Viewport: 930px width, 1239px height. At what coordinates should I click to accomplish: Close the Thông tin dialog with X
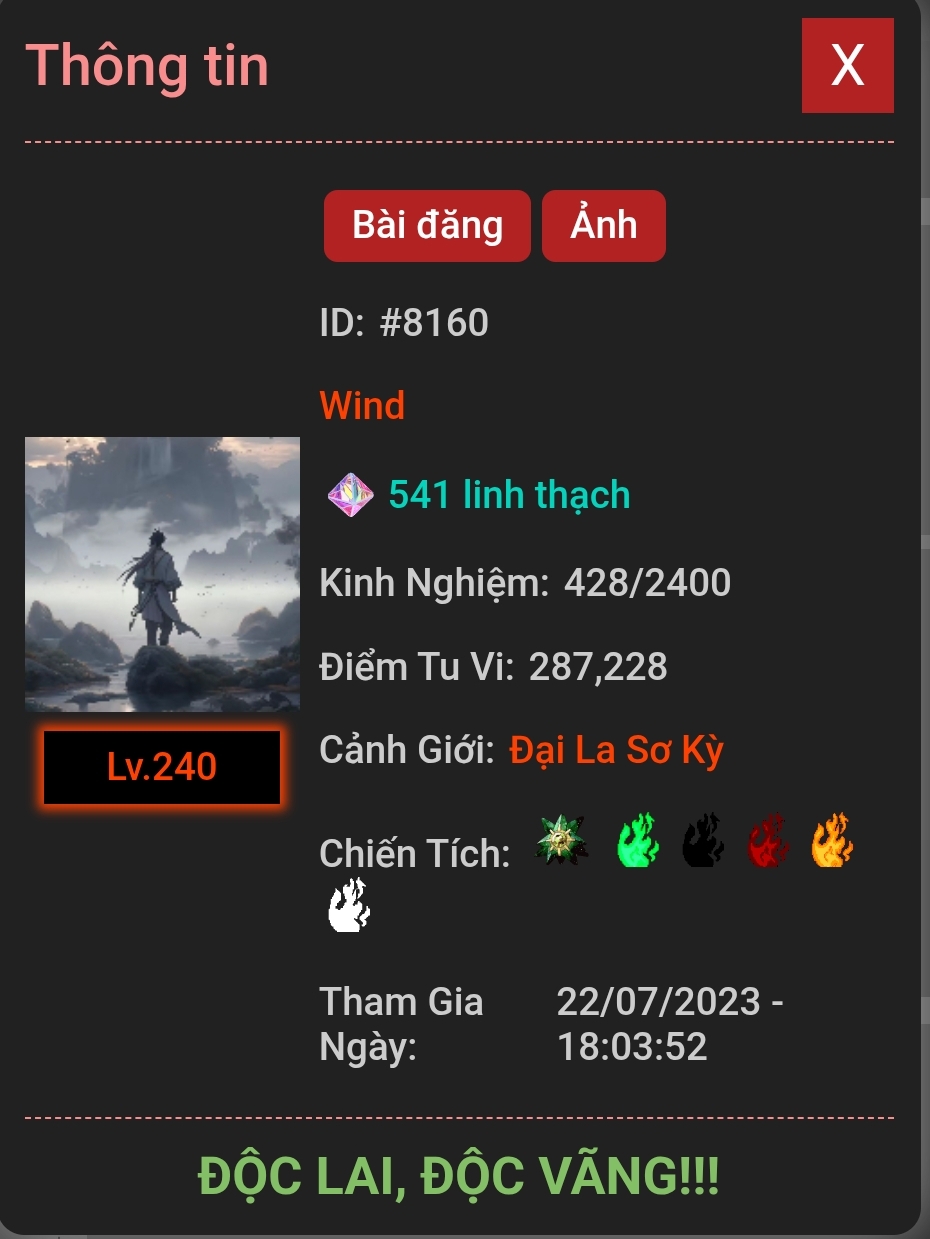(848, 66)
